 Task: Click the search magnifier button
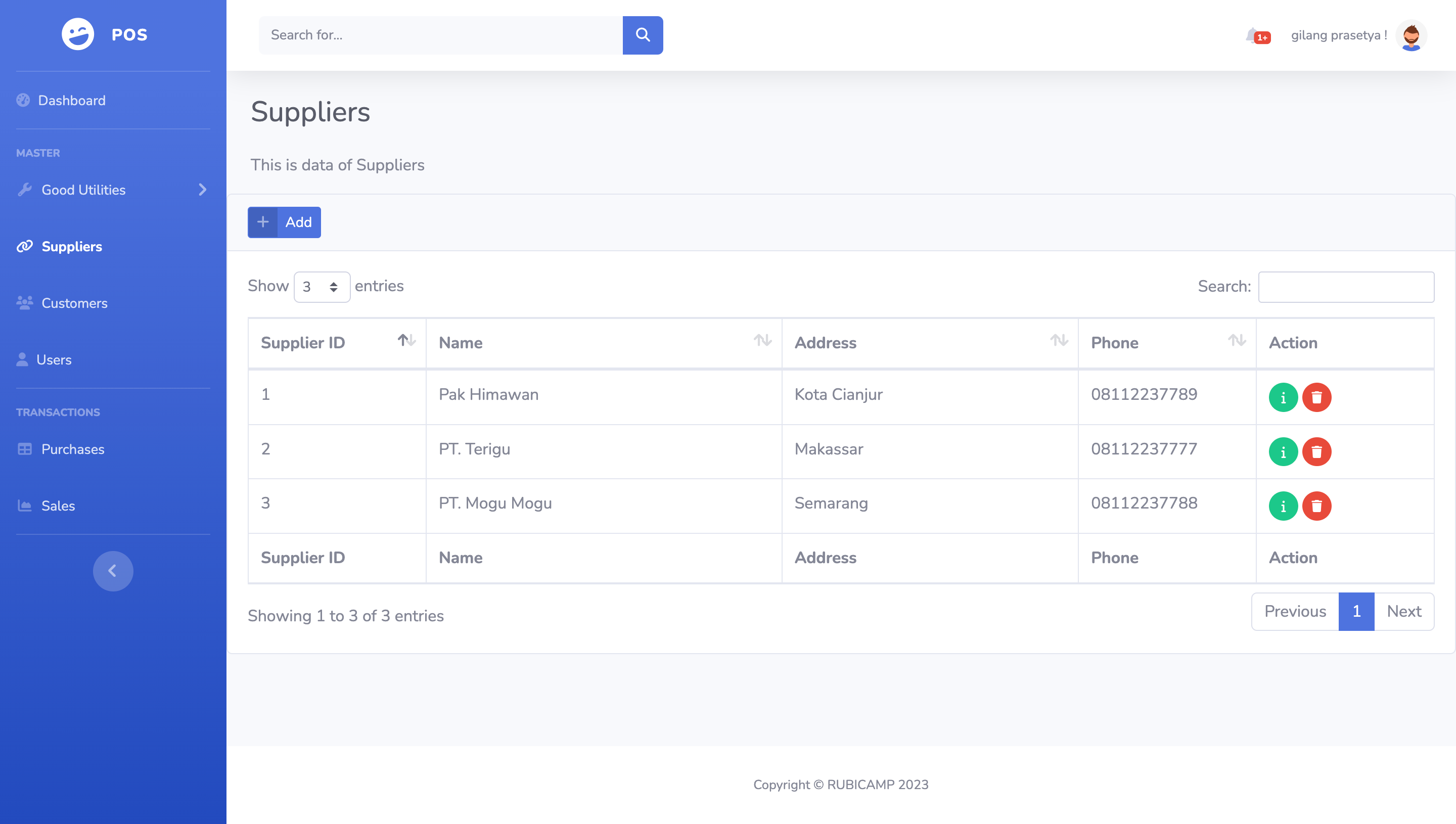tap(643, 35)
